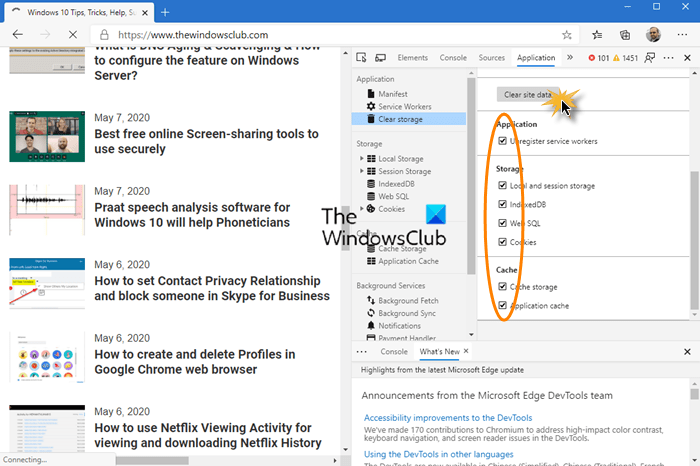700x466 pixels.
Task: Open DevTools customize menu (three dots)
Action: (x=668, y=58)
